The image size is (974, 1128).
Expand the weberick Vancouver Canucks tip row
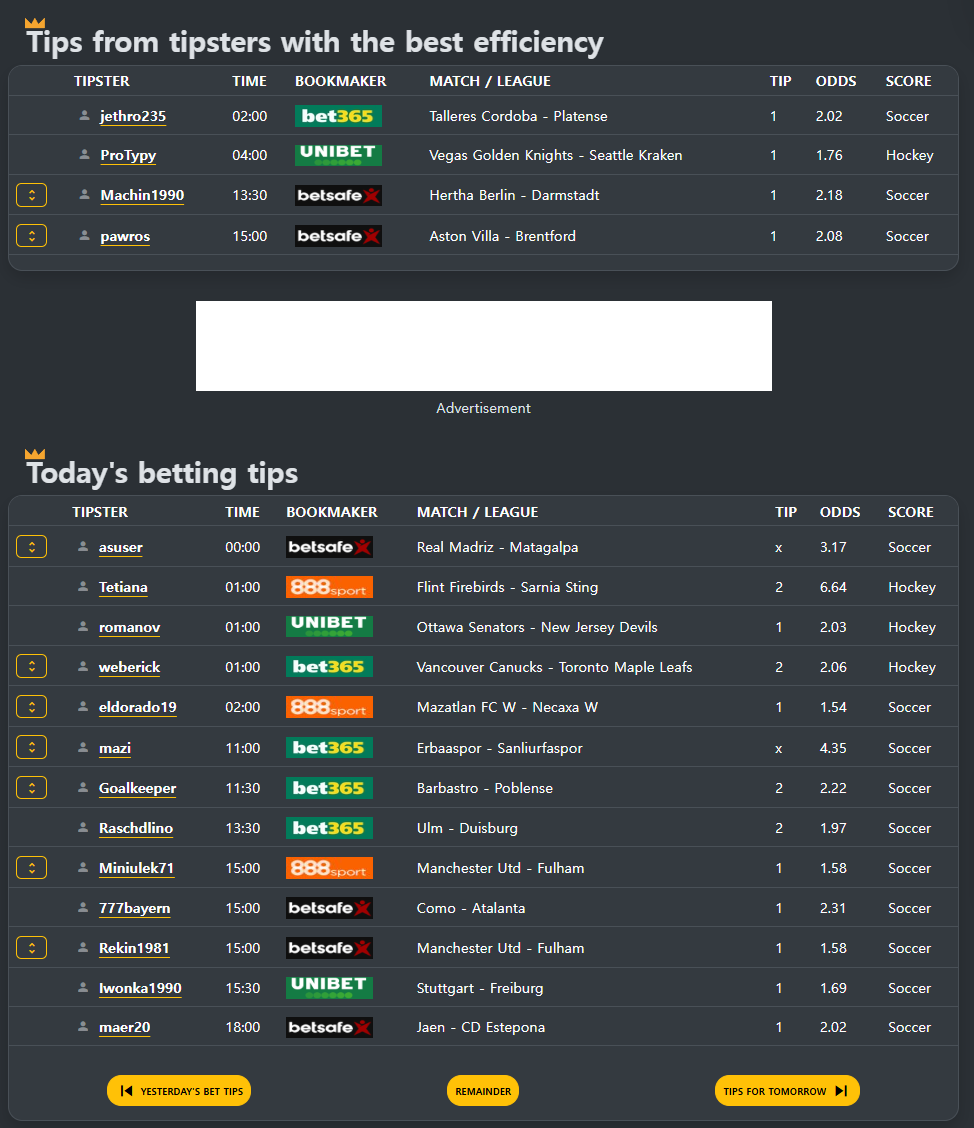tap(32, 666)
